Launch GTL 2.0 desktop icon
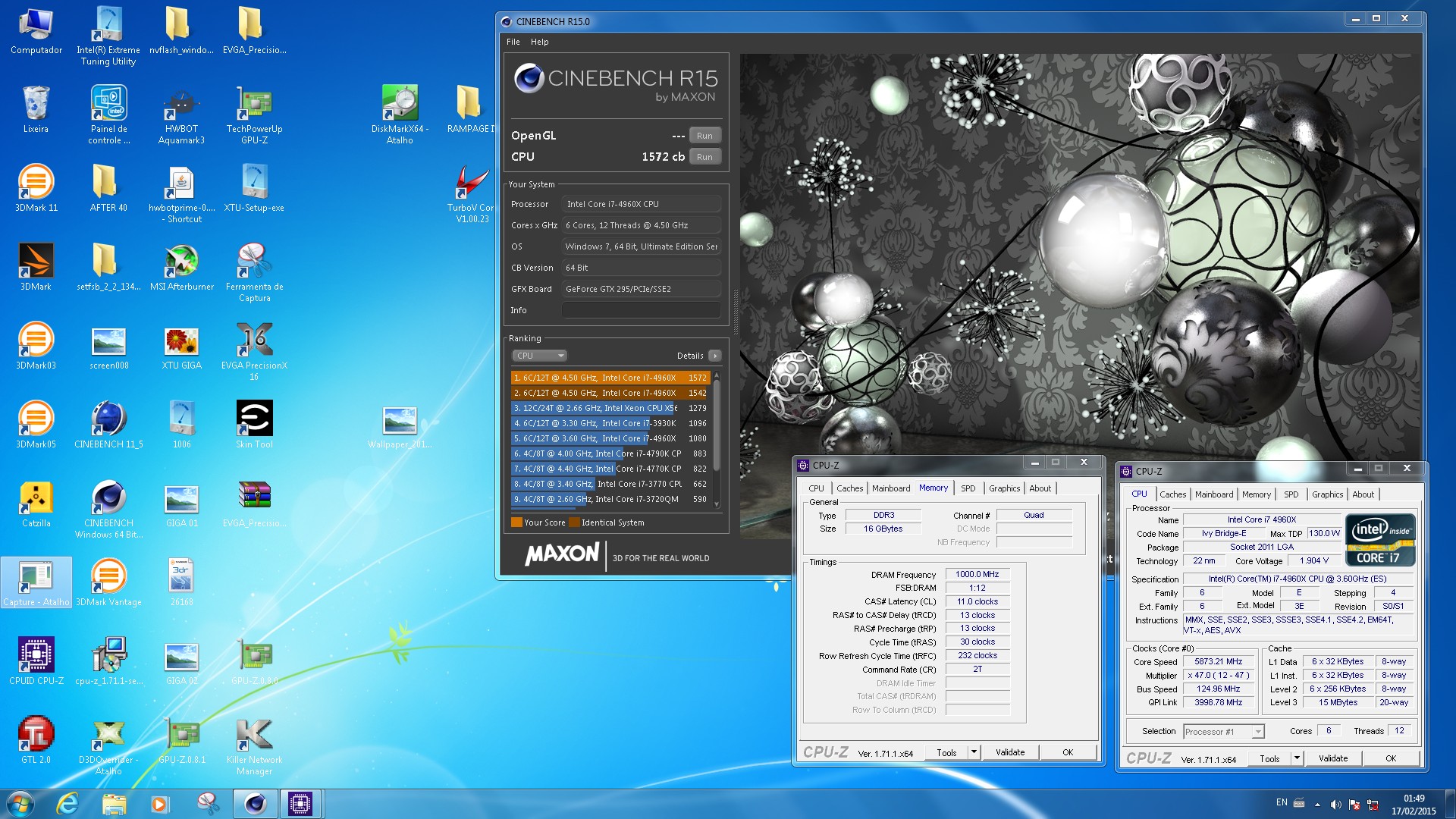Image resolution: width=1456 pixels, height=819 pixels. coord(36,740)
